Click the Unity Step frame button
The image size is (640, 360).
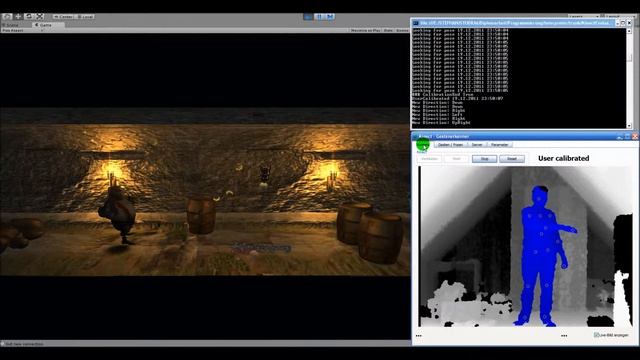tap(330, 16)
